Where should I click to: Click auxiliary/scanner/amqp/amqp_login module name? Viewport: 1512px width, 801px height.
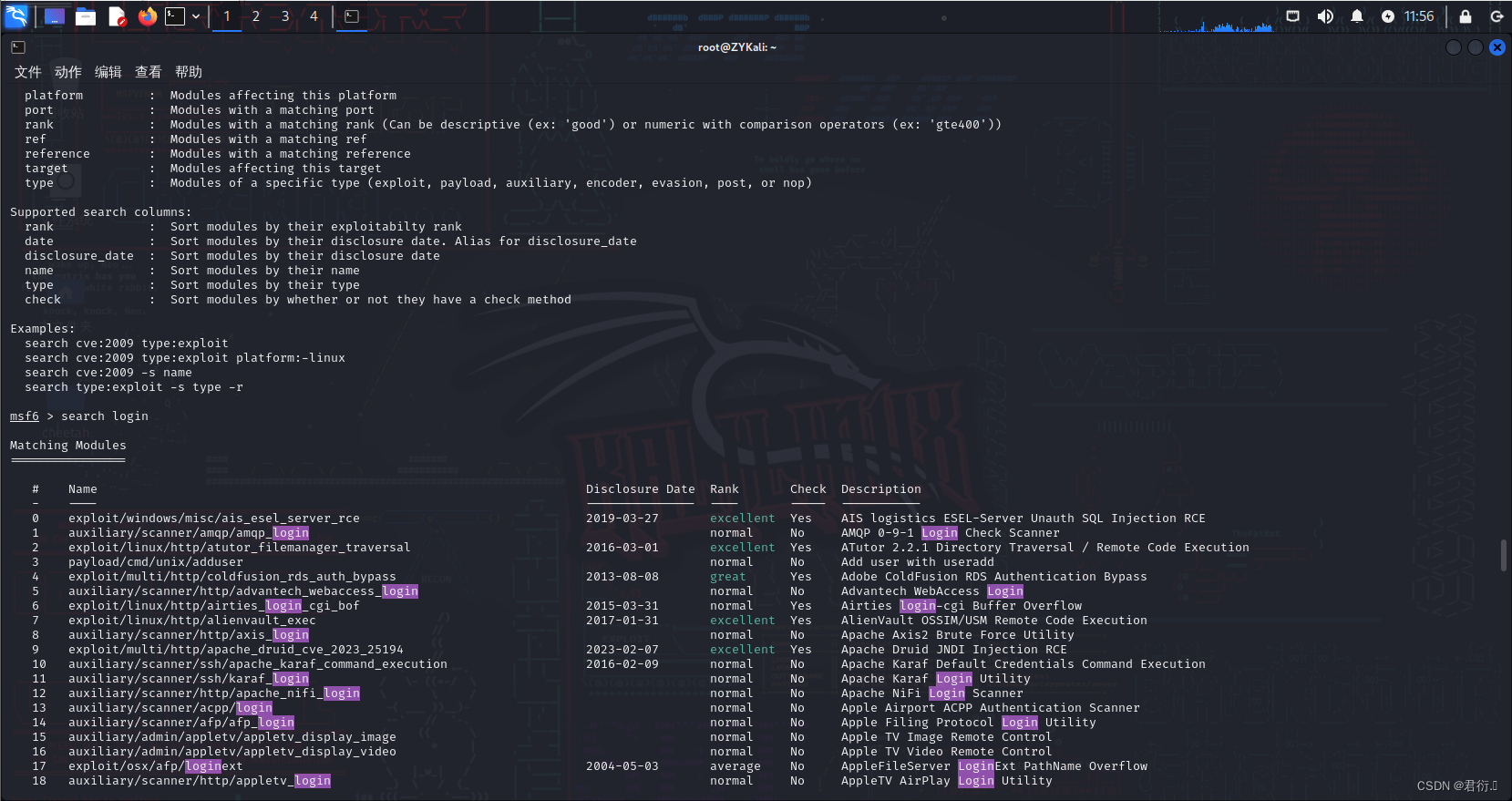pos(189,533)
